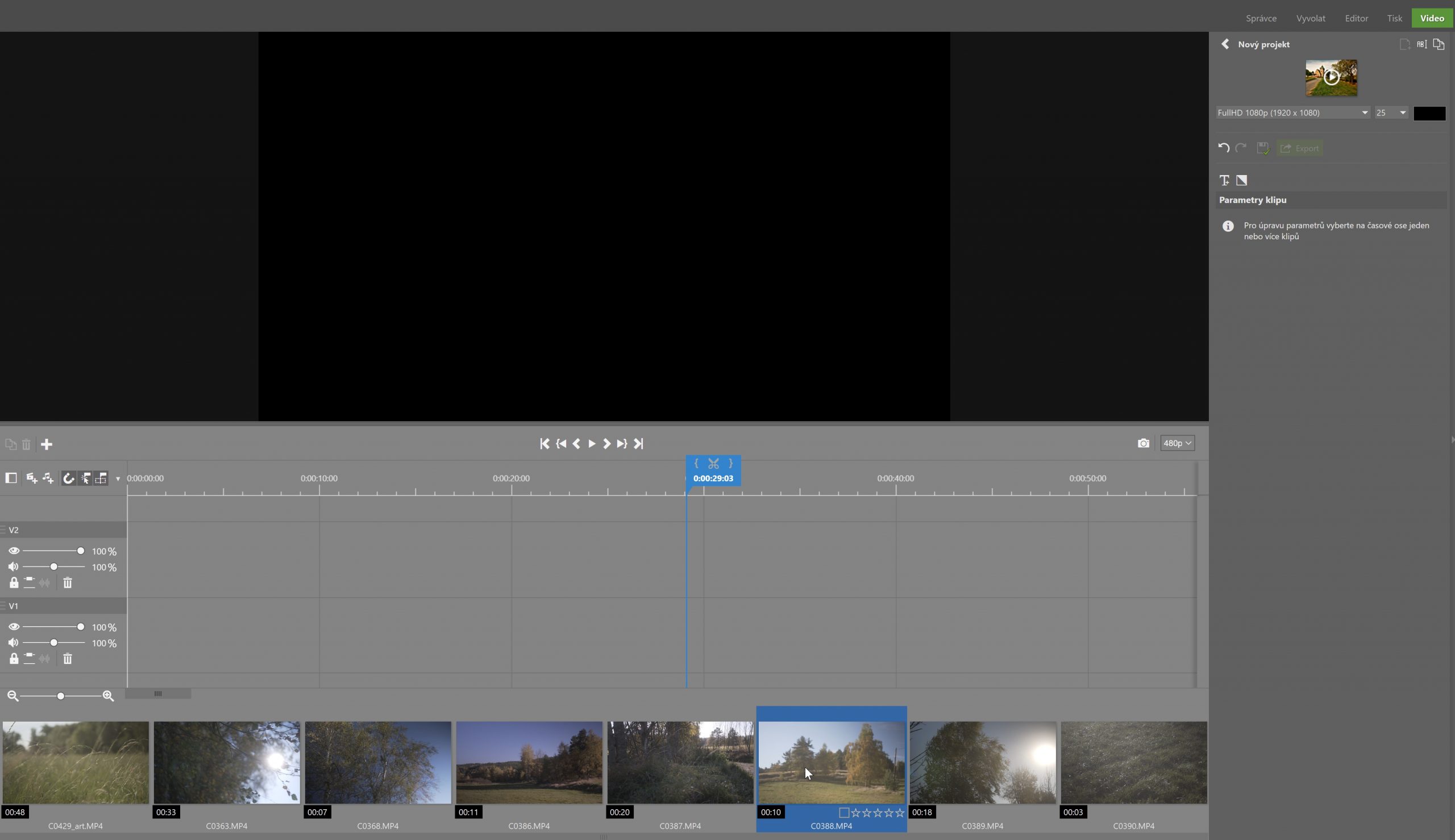Image resolution: width=1455 pixels, height=840 pixels.
Task: Set in-point with left brace on playhead
Action: click(x=696, y=463)
